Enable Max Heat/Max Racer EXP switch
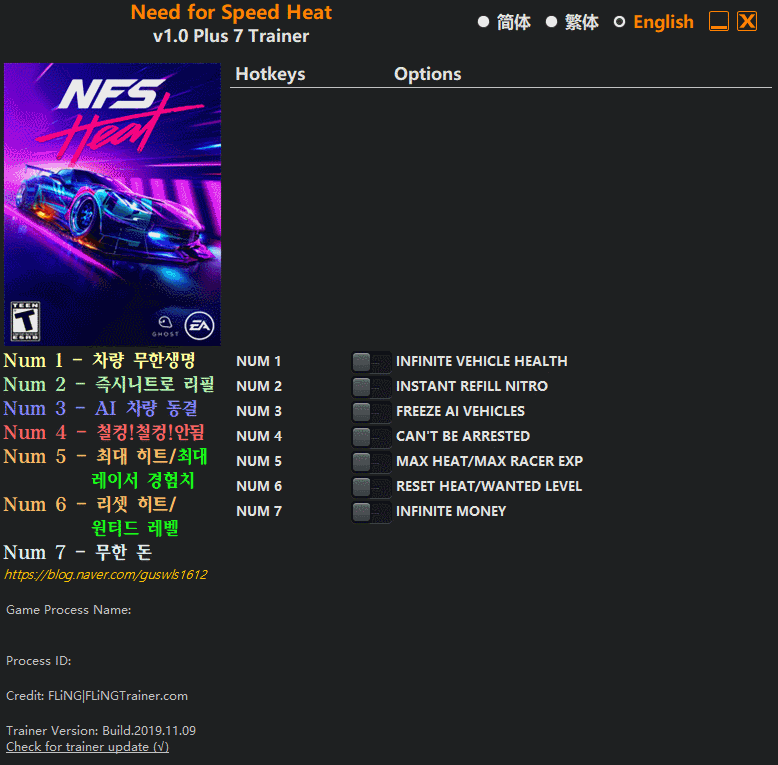This screenshot has height=765, width=778. [371, 462]
